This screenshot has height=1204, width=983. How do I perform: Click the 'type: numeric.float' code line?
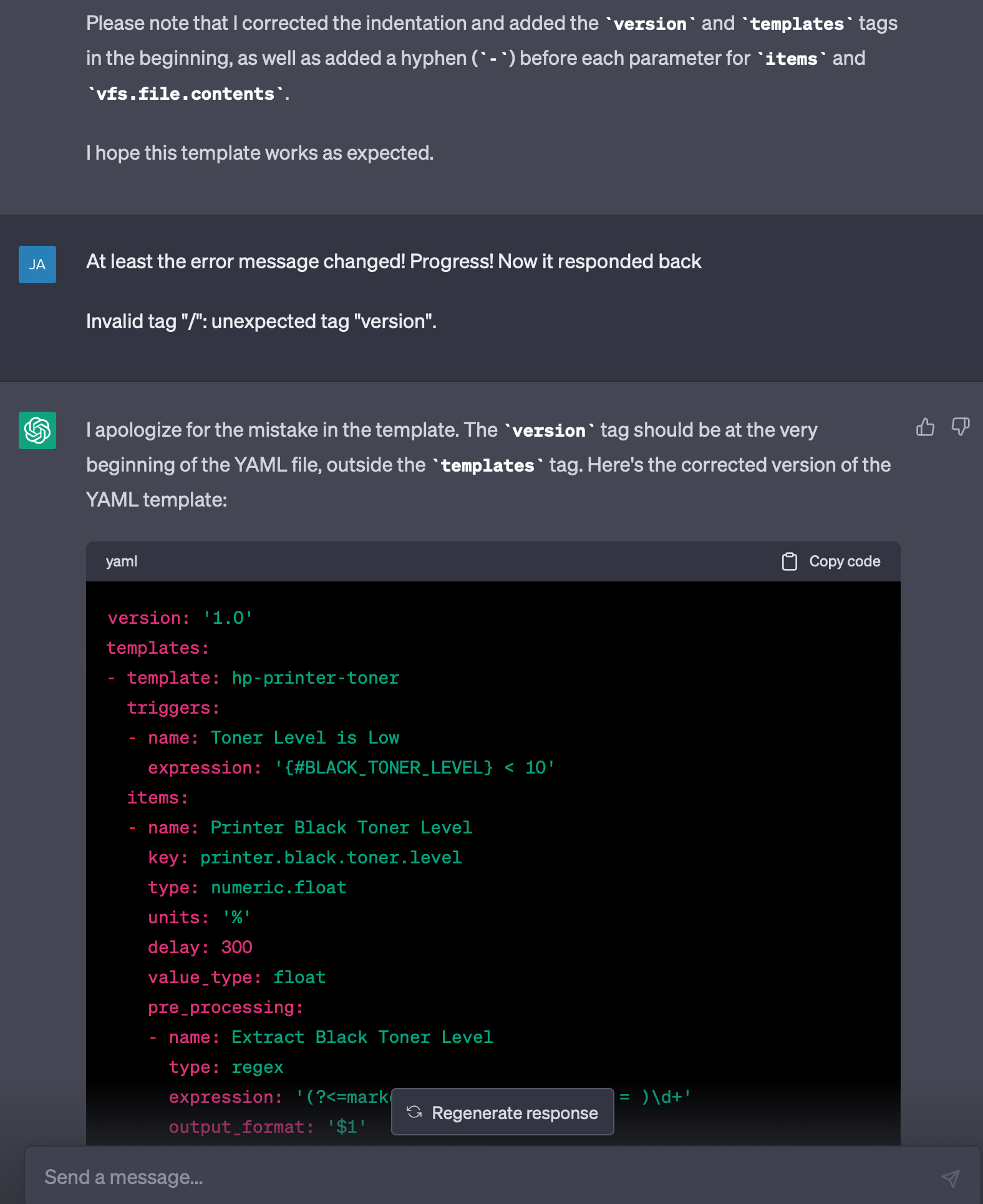click(248, 888)
